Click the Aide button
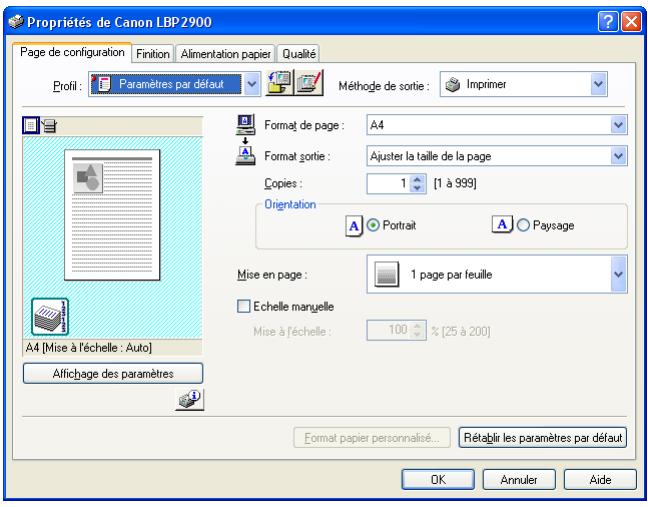Viewport: 648px width, 507px height. tap(600, 479)
